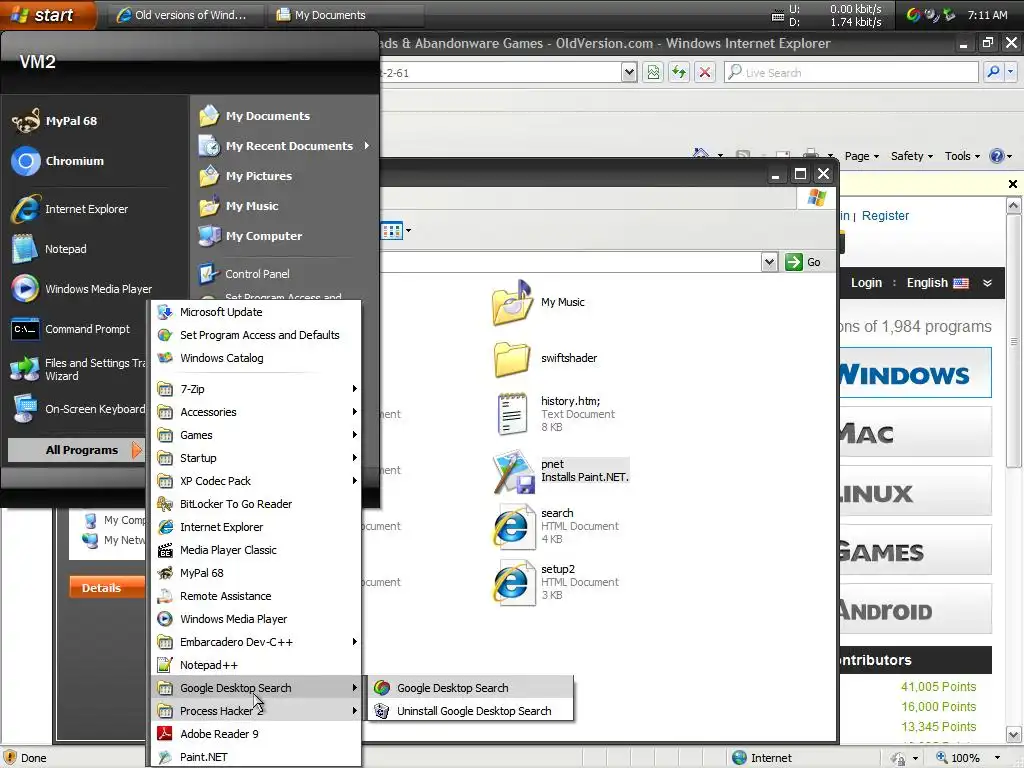Open Remote Assistance
1024x768 pixels.
click(x=256, y=596)
